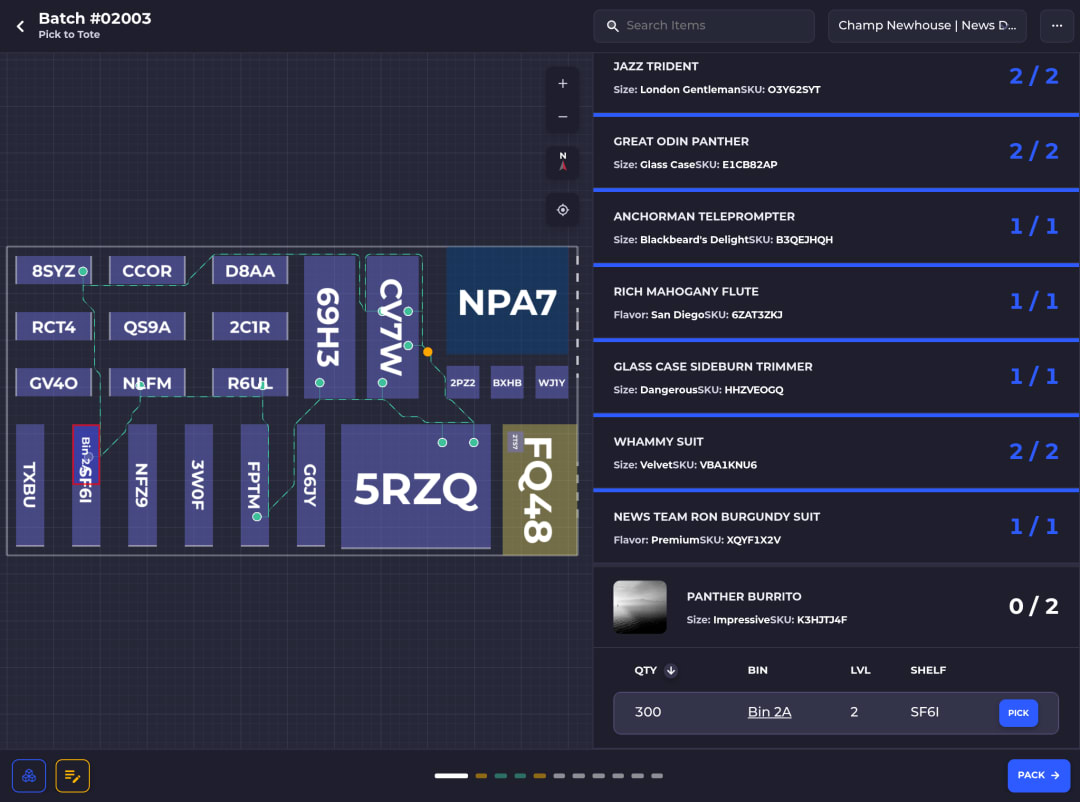Zoom in on the warehouse map
This screenshot has width=1080, height=802.
click(563, 84)
